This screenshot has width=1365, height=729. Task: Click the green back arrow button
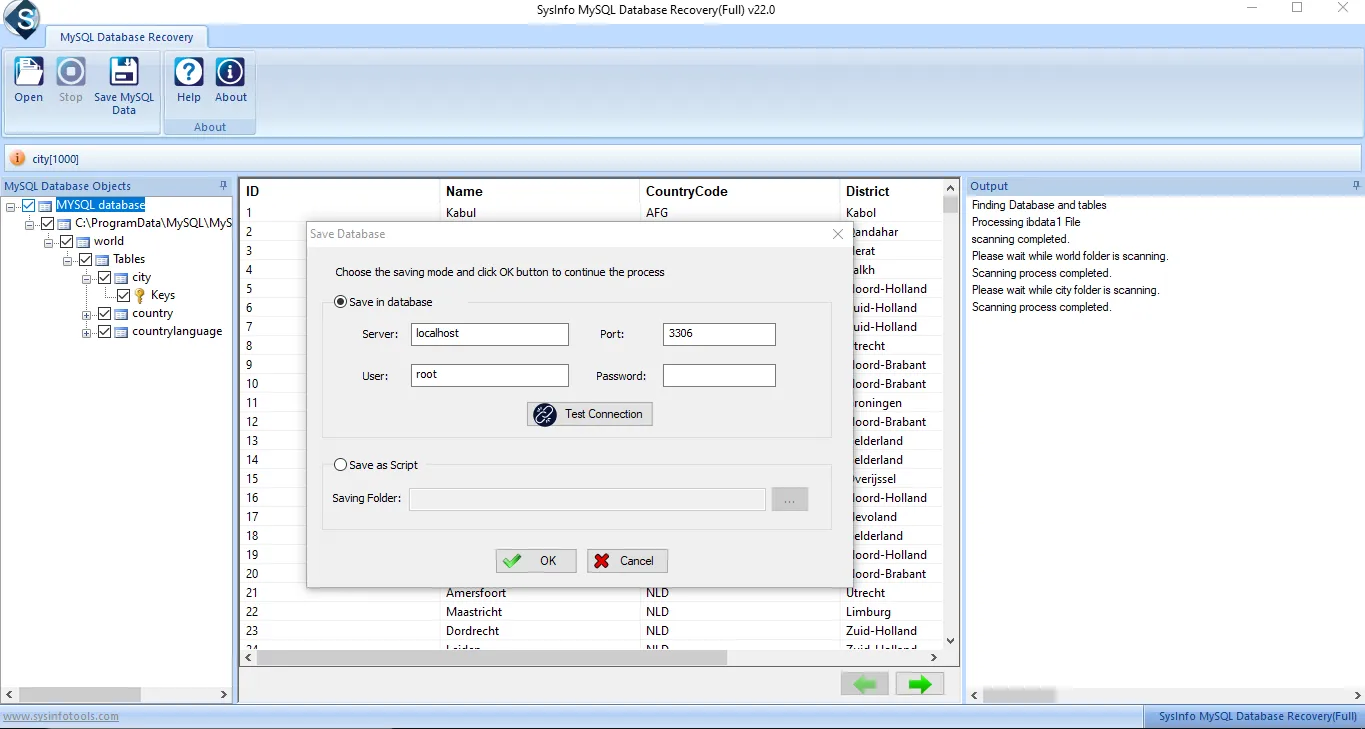(x=865, y=684)
